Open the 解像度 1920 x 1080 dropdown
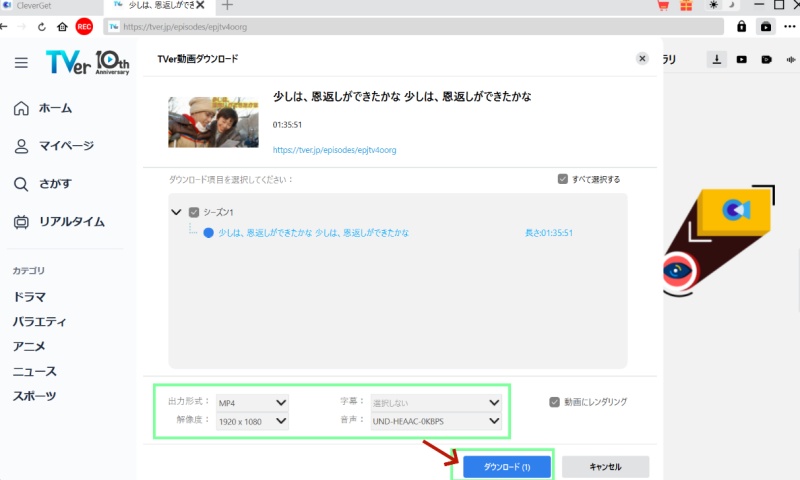Screen dimensions: 800x480 click(x=252, y=421)
